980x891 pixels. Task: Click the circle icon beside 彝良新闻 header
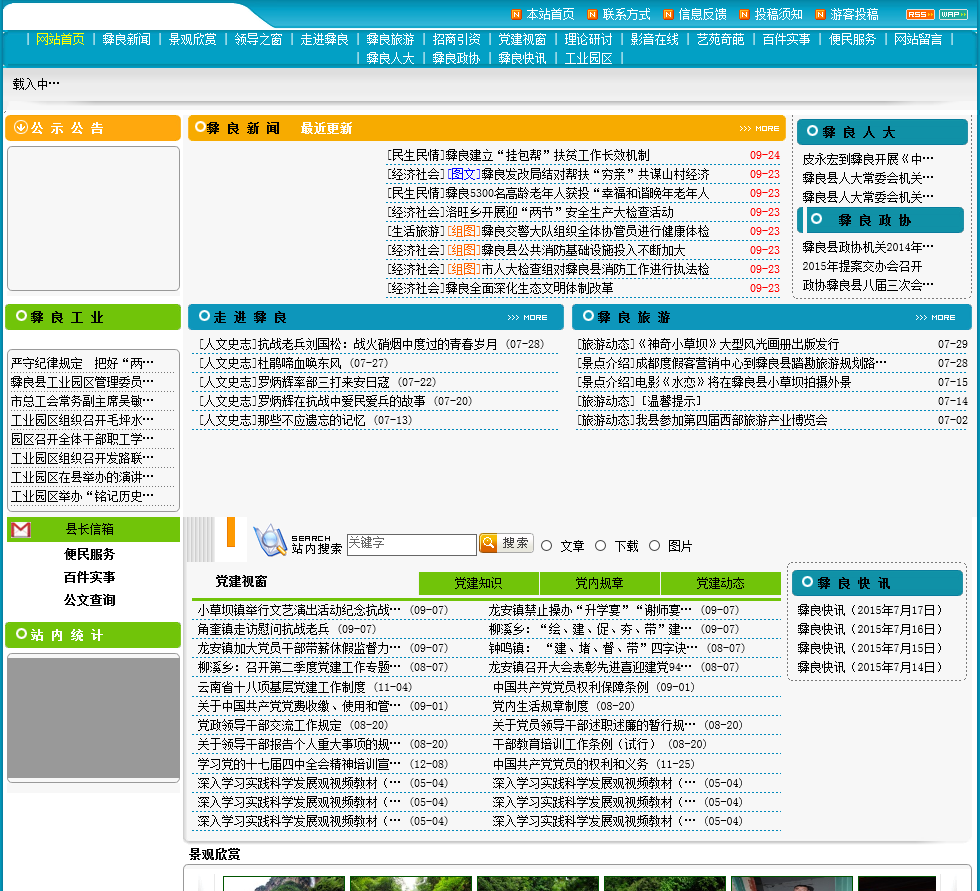pyautogui.click(x=200, y=127)
